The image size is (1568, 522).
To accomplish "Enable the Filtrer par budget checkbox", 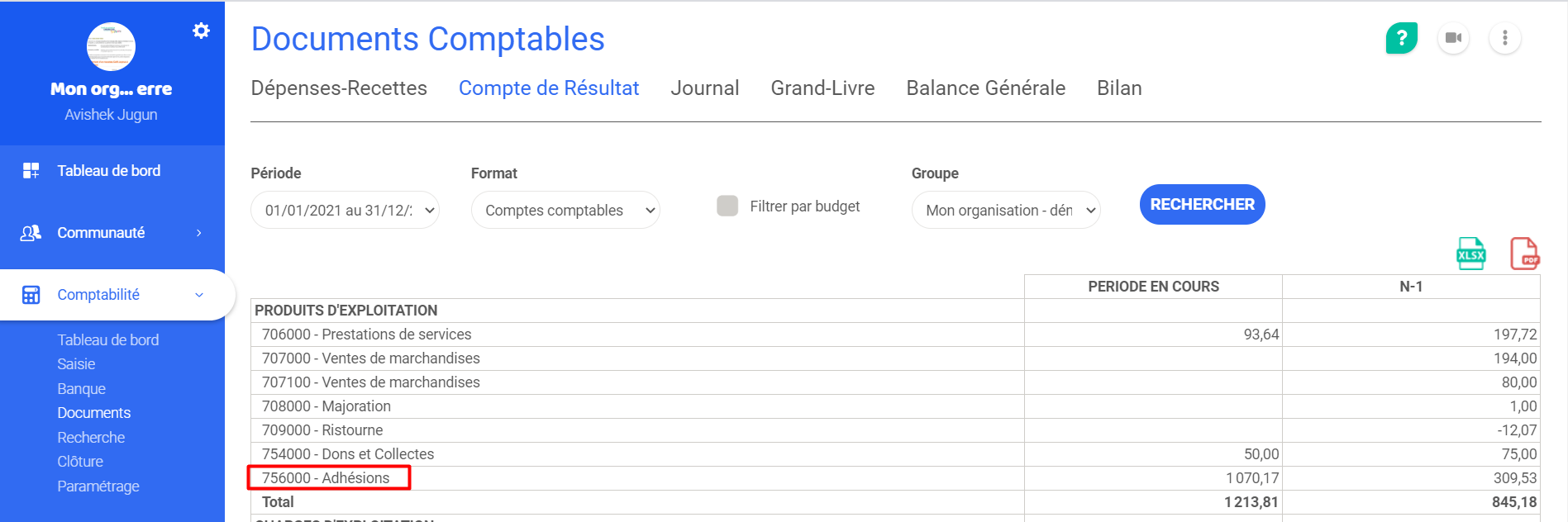I will (727, 206).
